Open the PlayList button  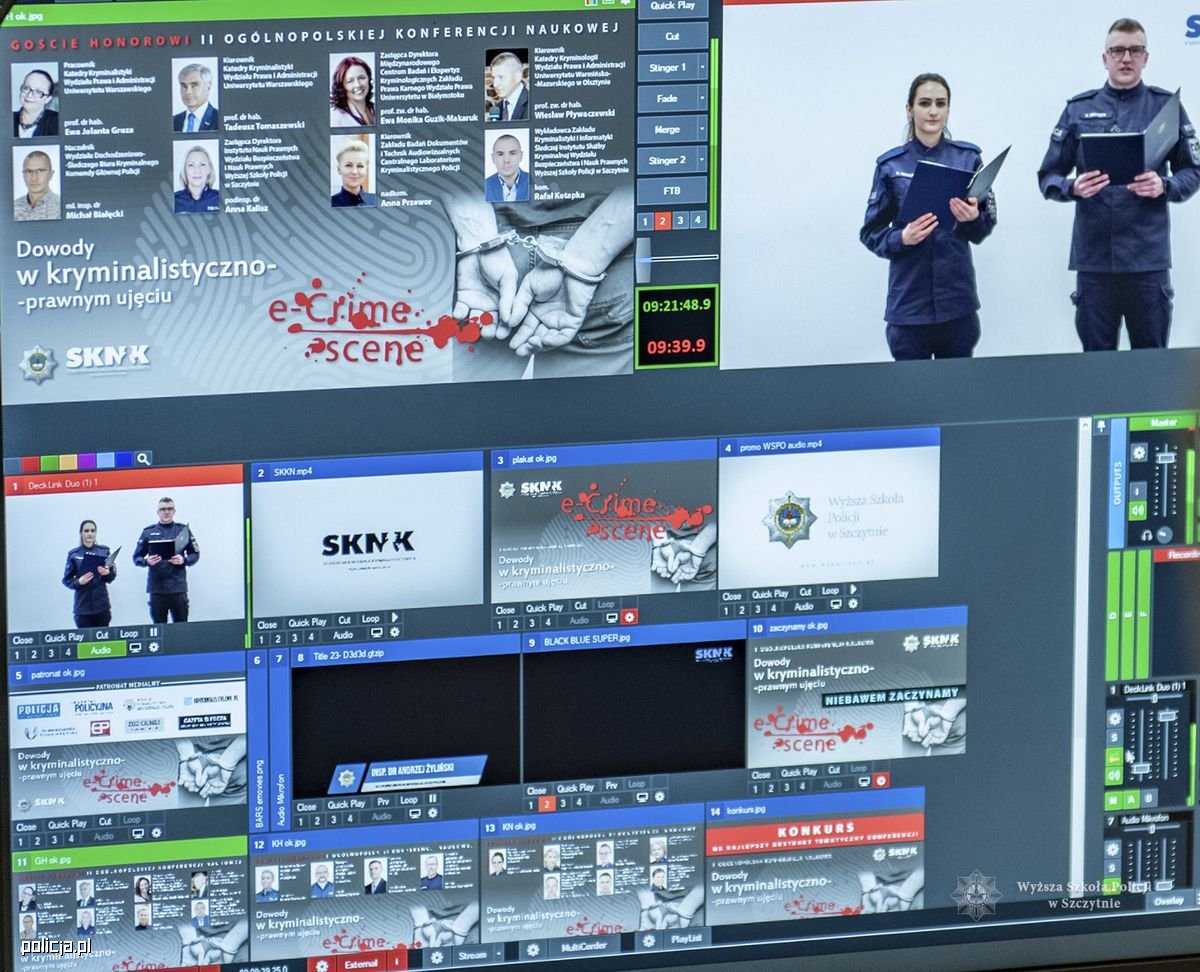tap(686, 940)
